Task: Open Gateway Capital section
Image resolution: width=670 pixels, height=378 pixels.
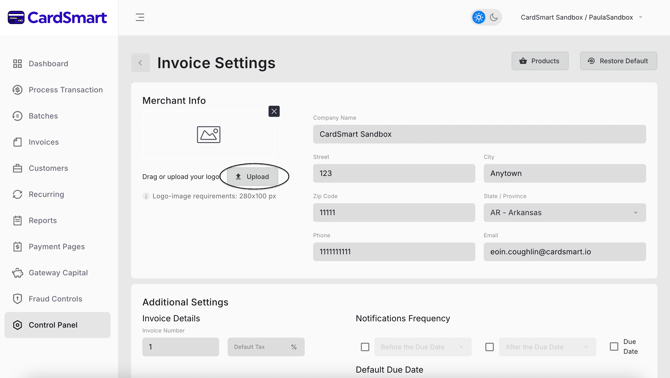Action: coord(57,273)
